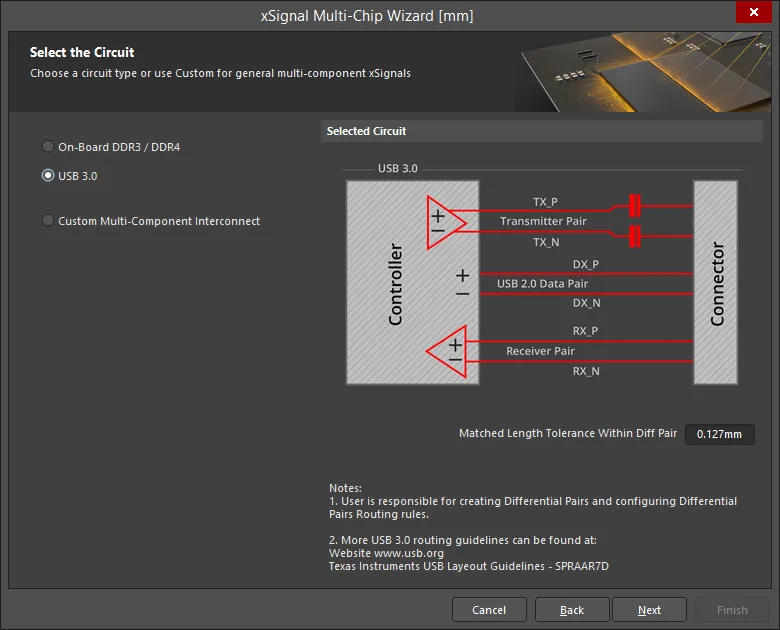Close the xSignal wizard window
780x630 pixels.
754,12
